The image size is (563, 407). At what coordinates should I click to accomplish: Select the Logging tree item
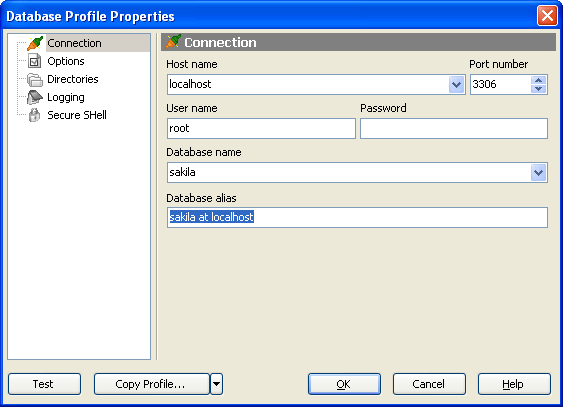[66, 97]
